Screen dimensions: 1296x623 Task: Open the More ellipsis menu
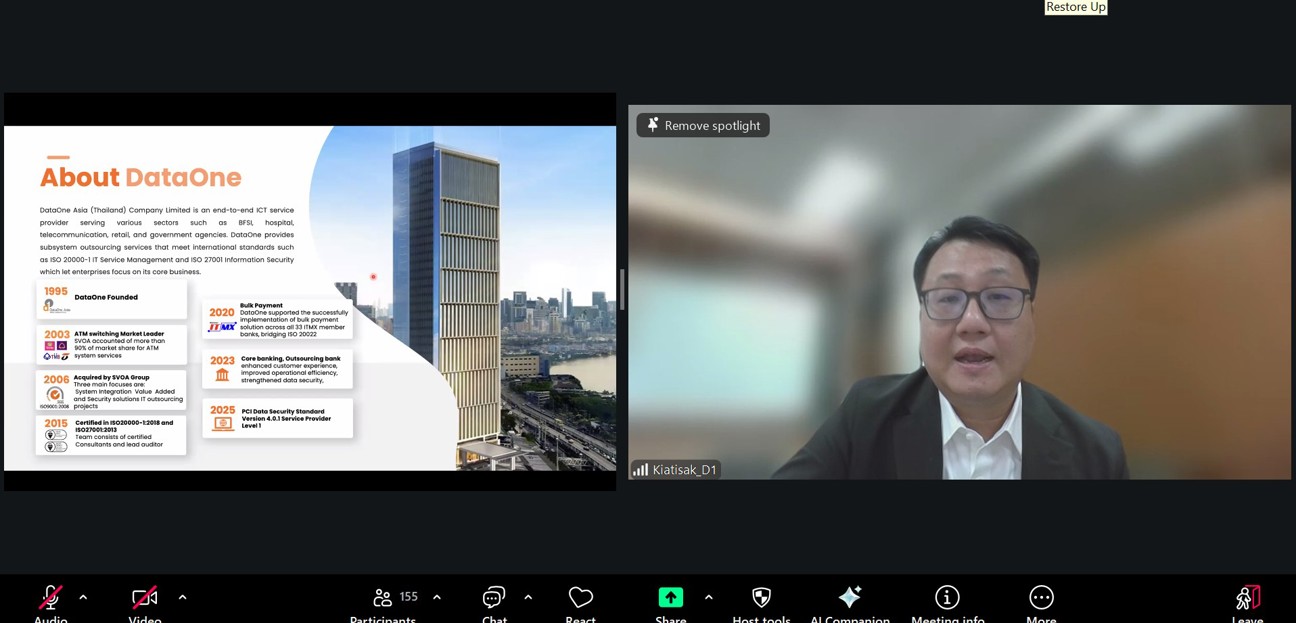click(1041, 597)
